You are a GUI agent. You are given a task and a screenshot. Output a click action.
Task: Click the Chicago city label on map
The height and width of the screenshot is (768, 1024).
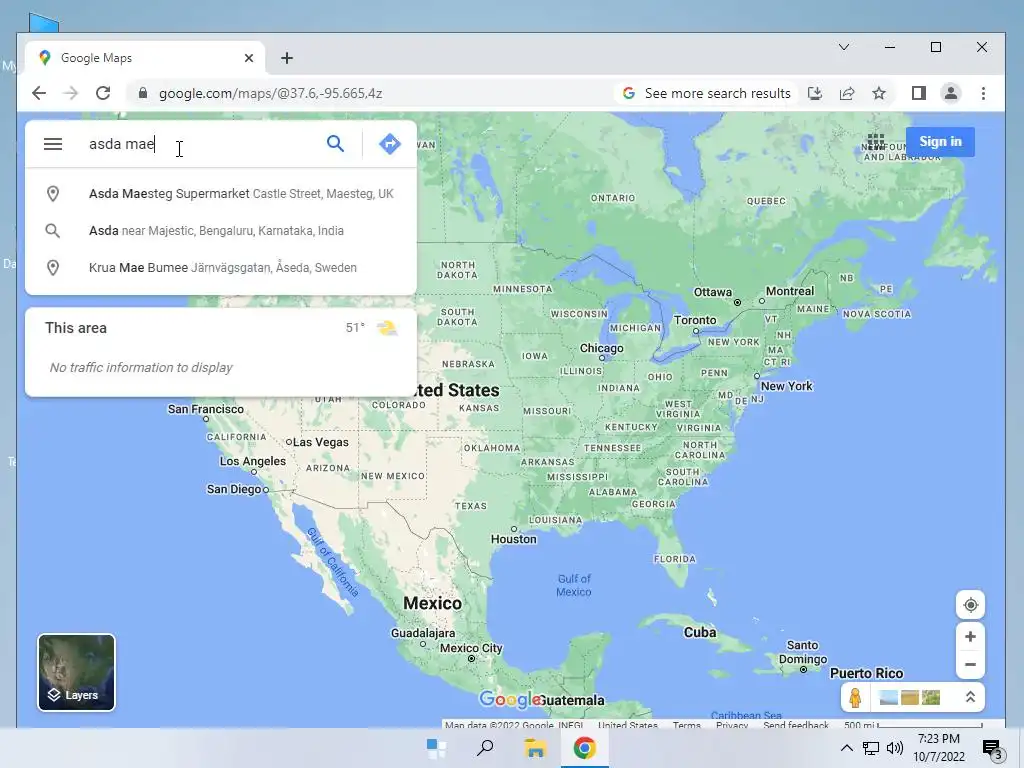tap(601, 348)
